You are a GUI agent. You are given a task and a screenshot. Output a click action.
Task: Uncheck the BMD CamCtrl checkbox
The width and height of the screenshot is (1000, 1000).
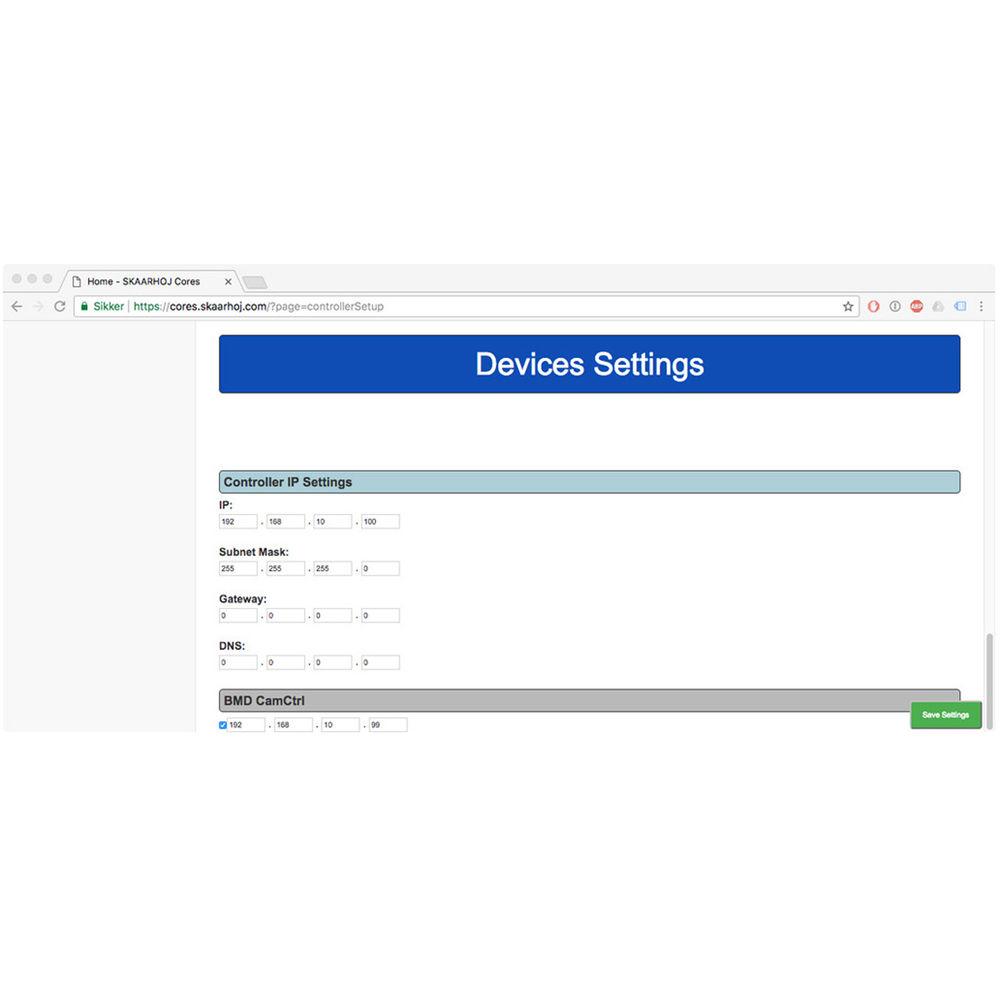(223, 725)
